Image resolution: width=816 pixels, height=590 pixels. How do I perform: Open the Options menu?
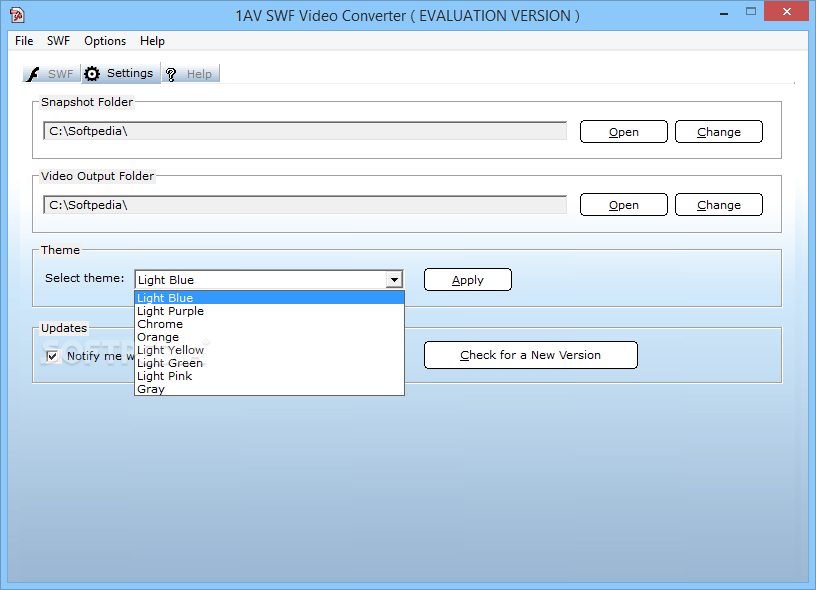[x=105, y=41]
